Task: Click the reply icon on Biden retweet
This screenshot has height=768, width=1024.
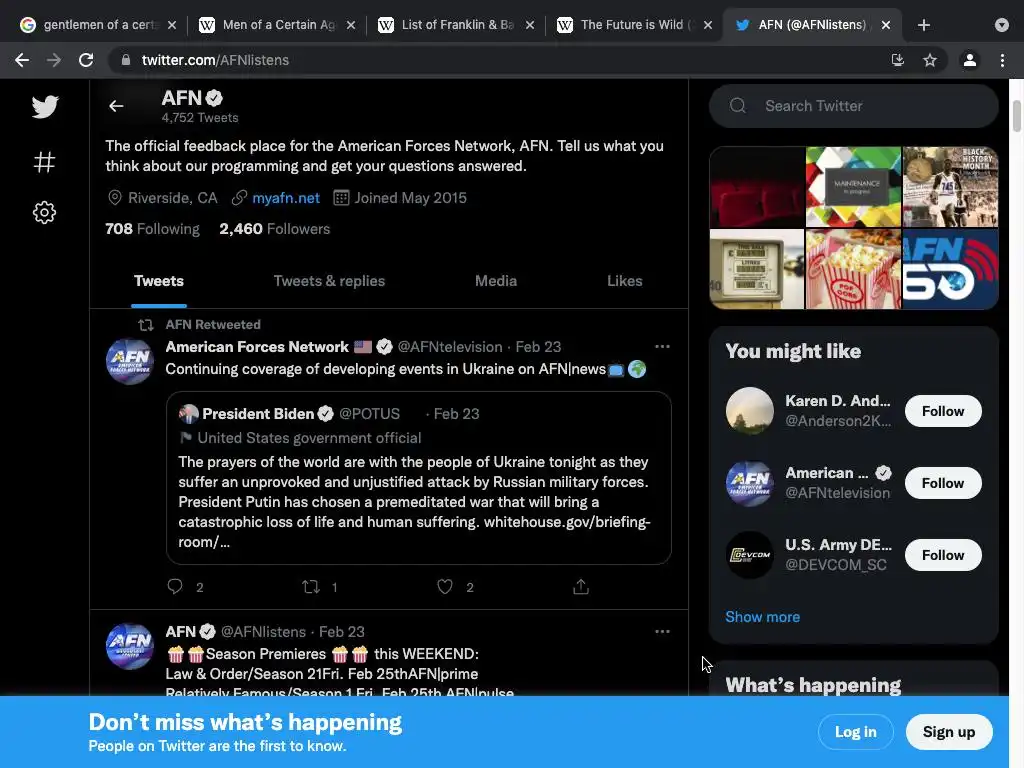Action: coord(174,586)
